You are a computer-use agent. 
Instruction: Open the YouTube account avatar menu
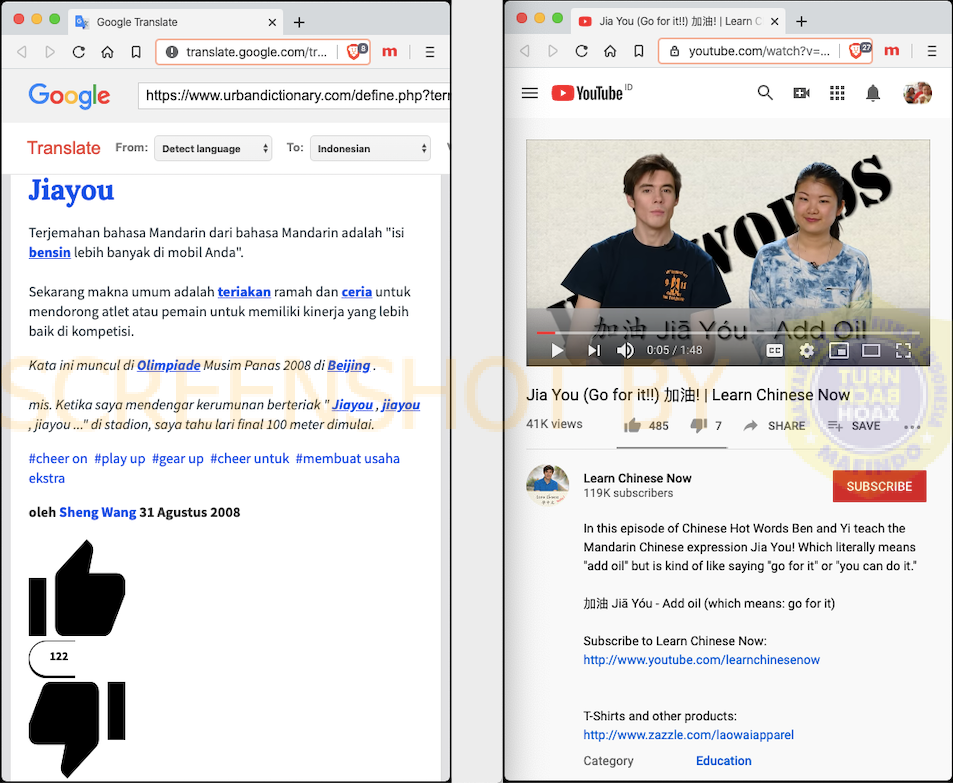point(917,93)
